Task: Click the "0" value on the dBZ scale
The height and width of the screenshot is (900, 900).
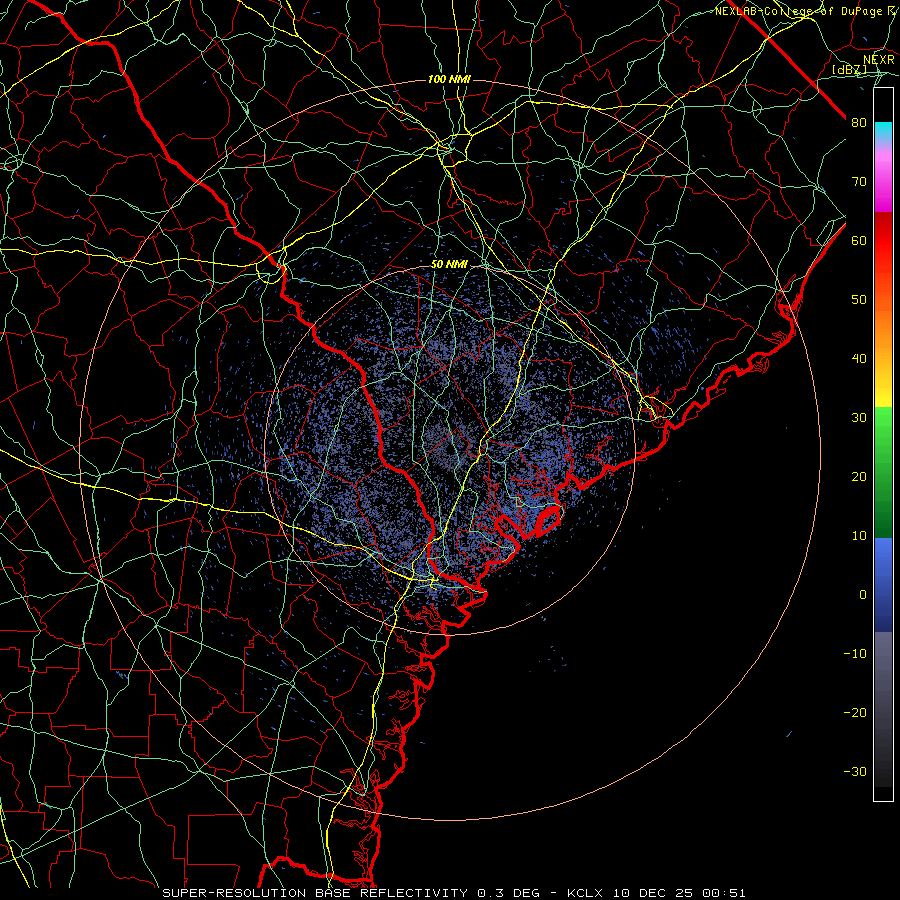Action: pyautogui.click(x=863, y=595)
